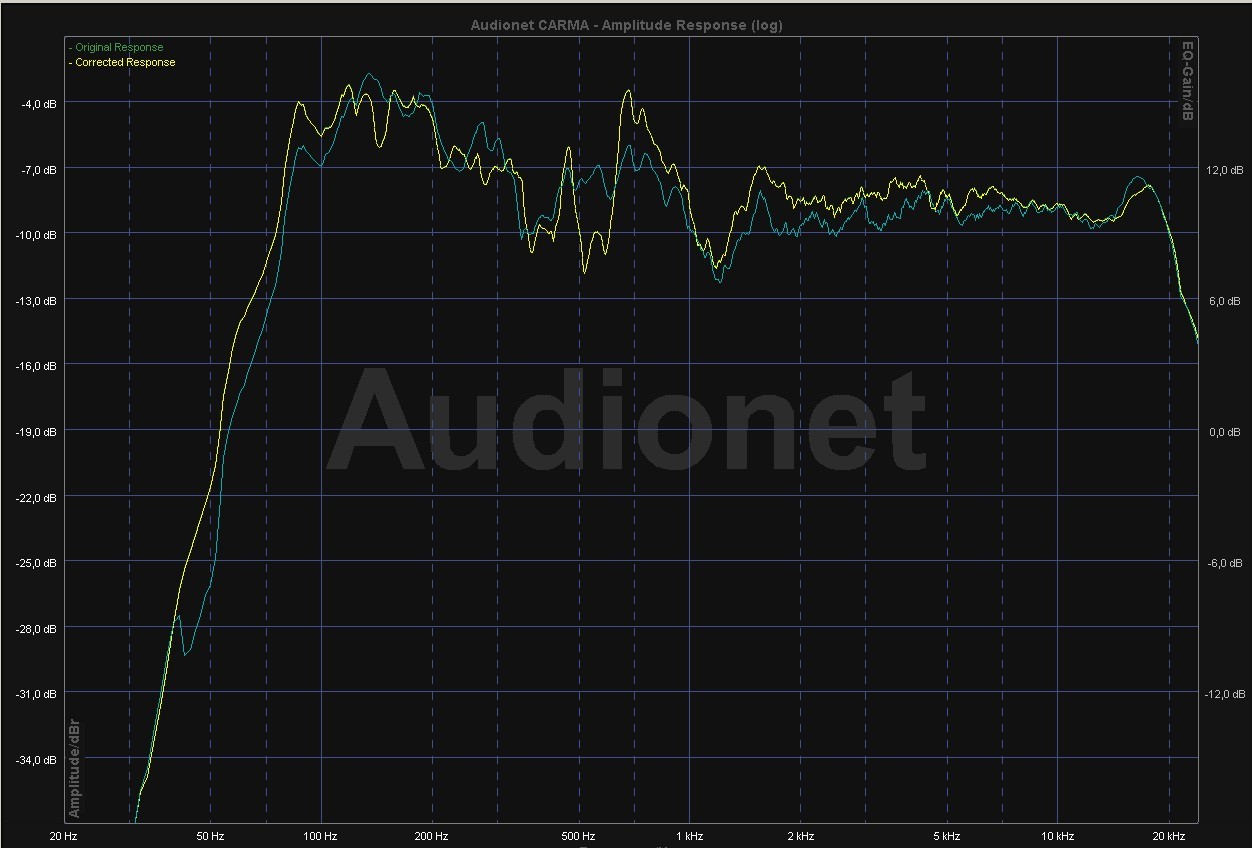Click the '-4,0 dB' amplitude axis label
The image size is (1252, 848).
[39, 104]
